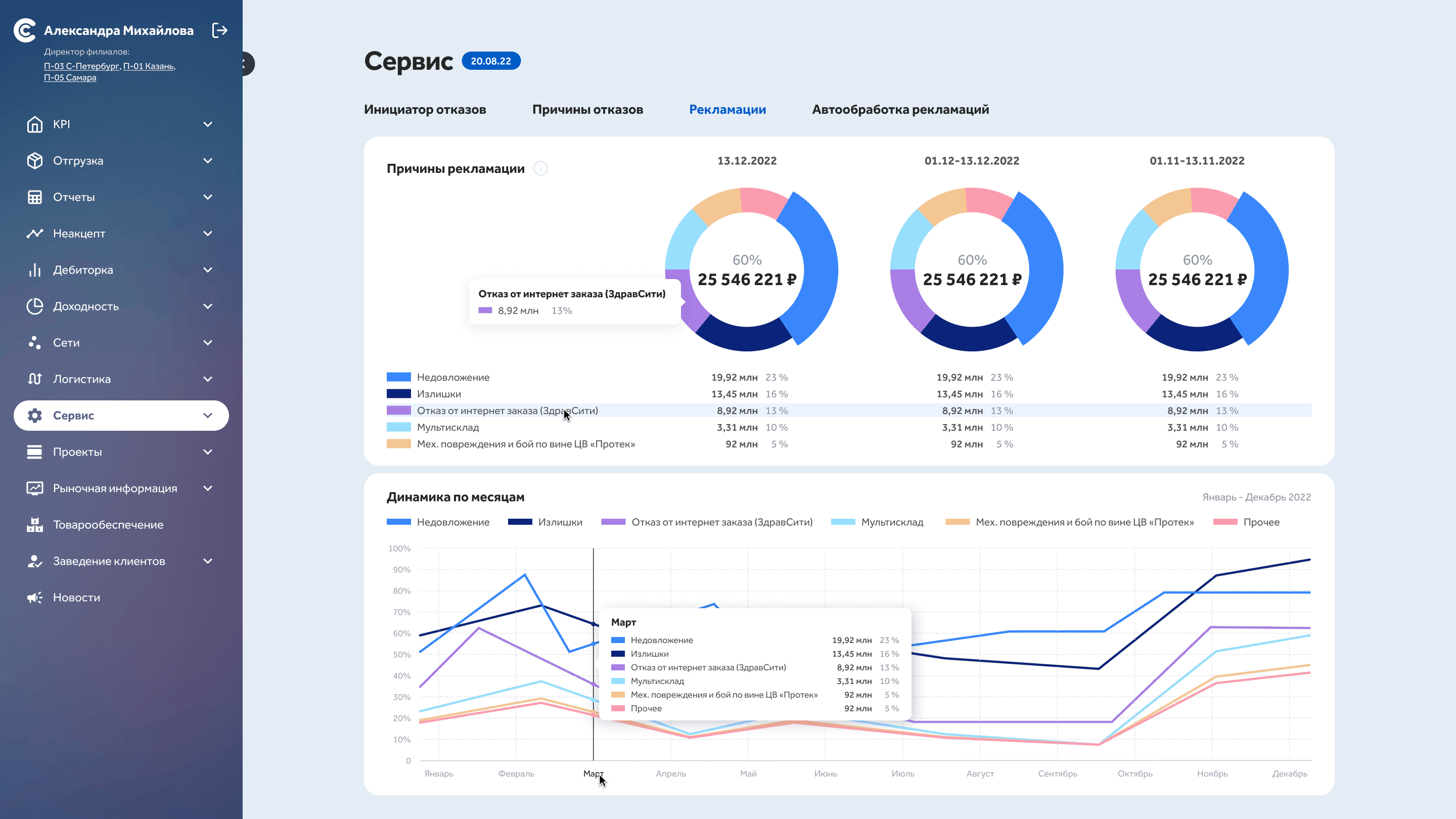The image size is (1456, 819).
Task: Expand the Дебиторка menu chevron
Action: click(x=207, y=270)
